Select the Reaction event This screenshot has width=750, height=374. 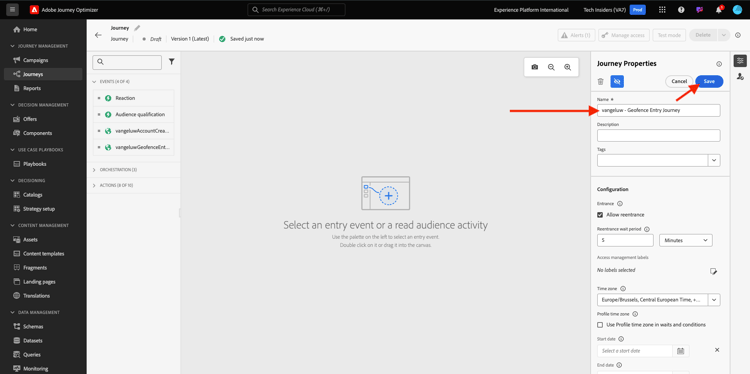point(133,98)
